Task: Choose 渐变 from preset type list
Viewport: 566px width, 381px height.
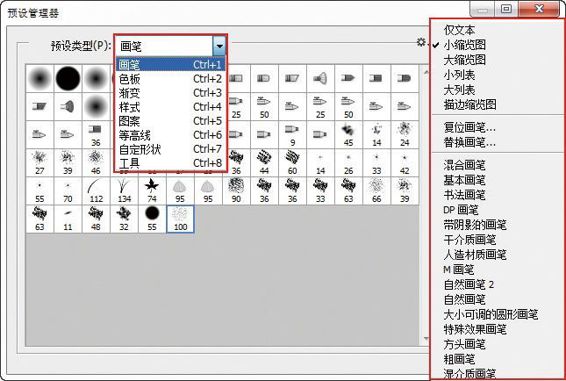Action: pyautogui.click(x=170, y=93)
